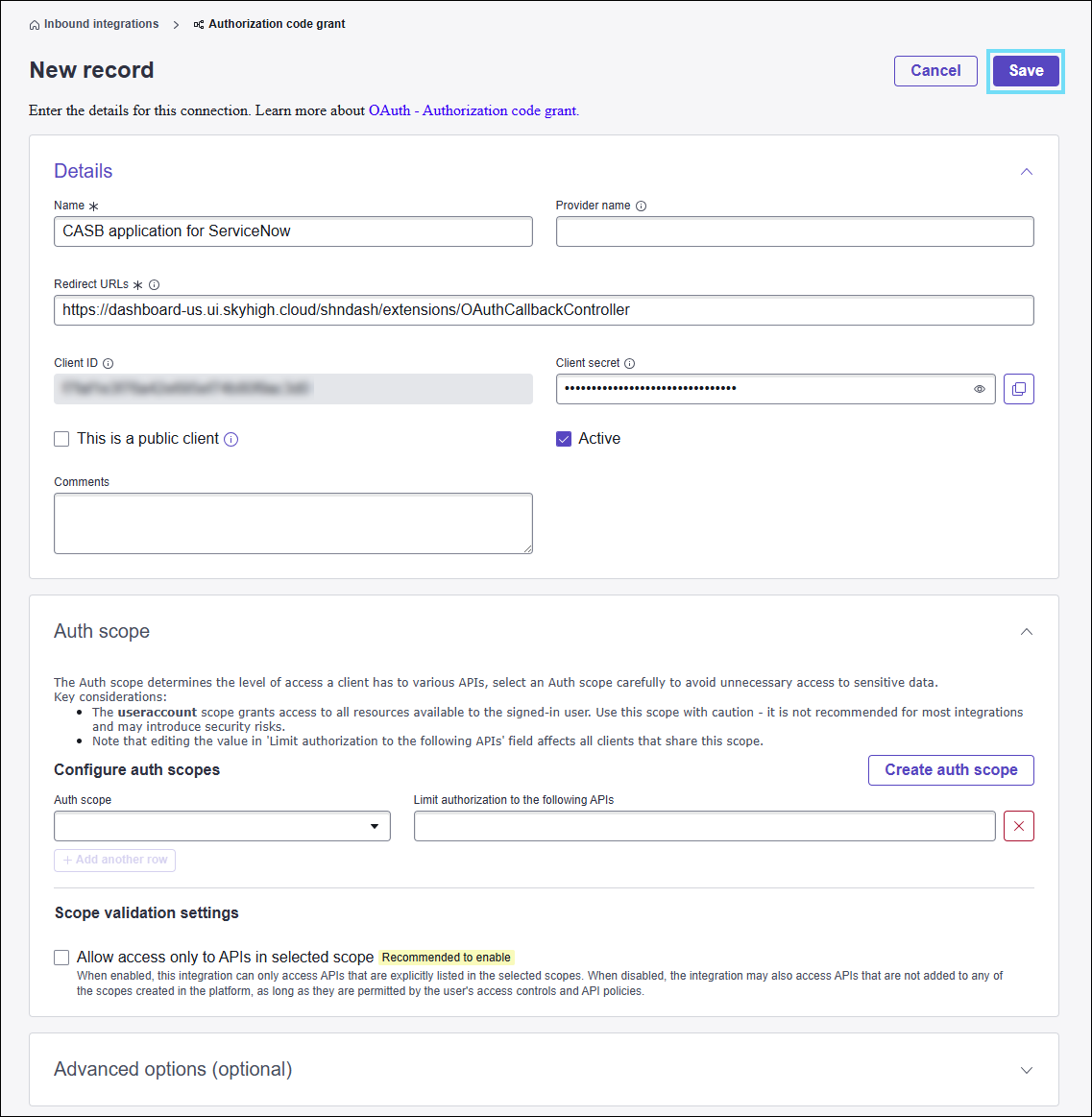Click the Redirect URLs info icon
Viewport: 1092px width, 1117px height.
pos(155,284)
